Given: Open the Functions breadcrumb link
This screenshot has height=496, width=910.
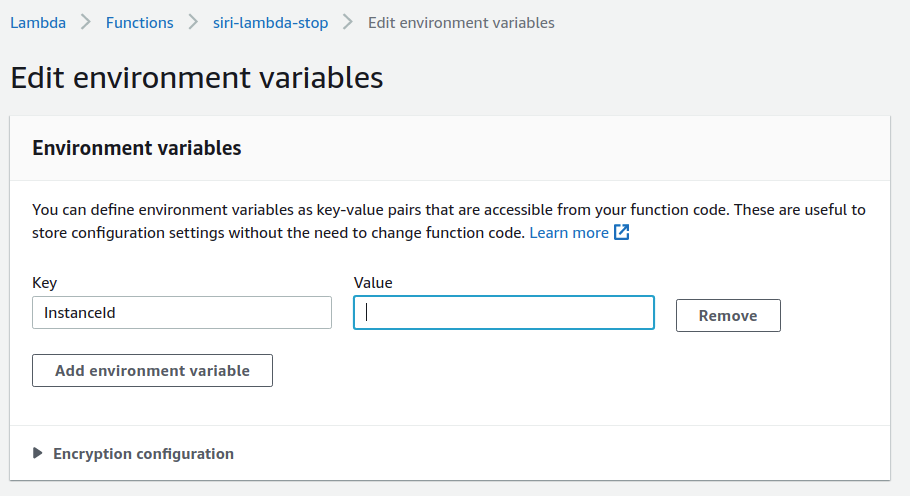Looking at the screenshot, I should (x=139, y=22).
